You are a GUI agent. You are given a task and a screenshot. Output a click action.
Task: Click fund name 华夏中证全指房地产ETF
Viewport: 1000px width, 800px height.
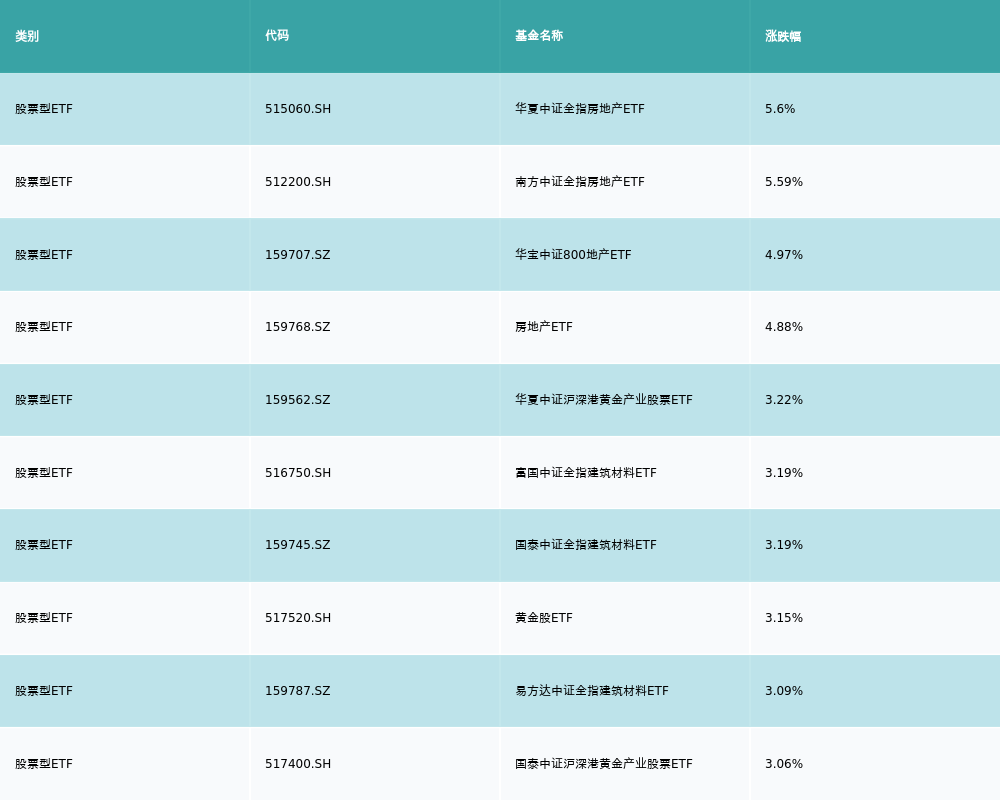[580, 109]
